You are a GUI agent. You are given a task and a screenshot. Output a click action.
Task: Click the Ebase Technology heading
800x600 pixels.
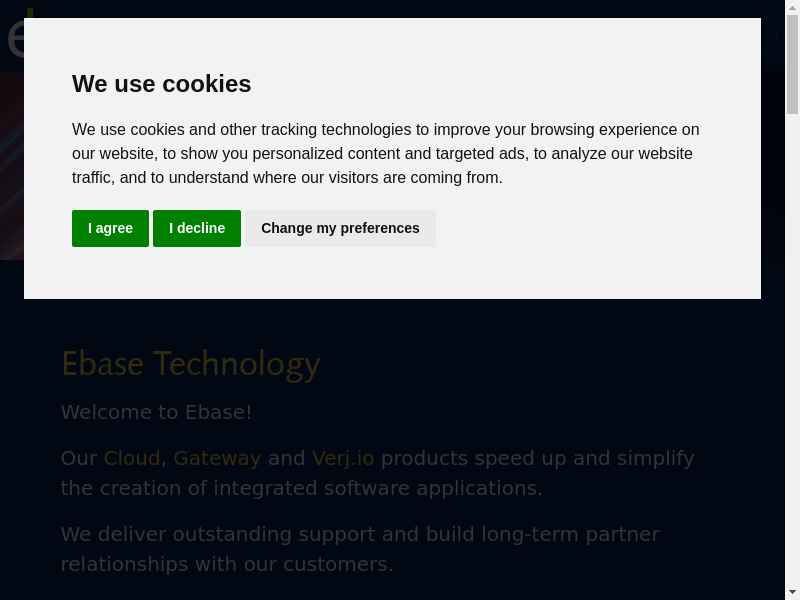[190, 364]
